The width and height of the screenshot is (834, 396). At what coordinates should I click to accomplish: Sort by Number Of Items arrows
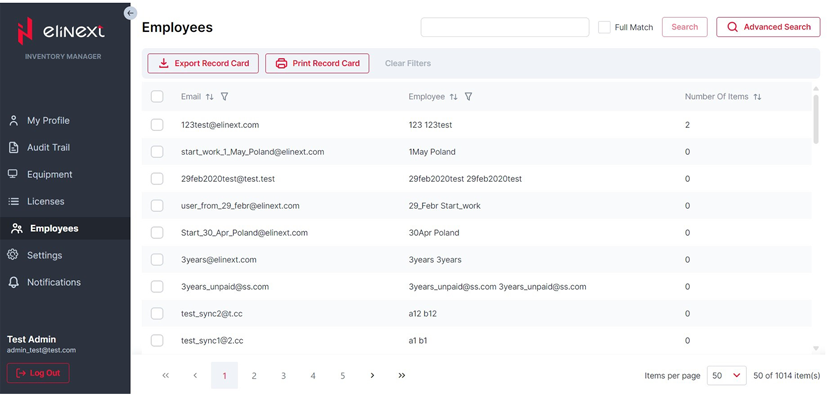pos(757,97)
